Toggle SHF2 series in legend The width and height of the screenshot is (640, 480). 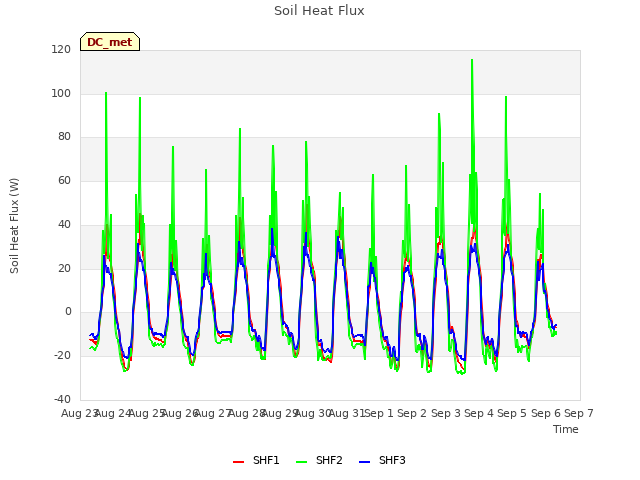[319, 460]
